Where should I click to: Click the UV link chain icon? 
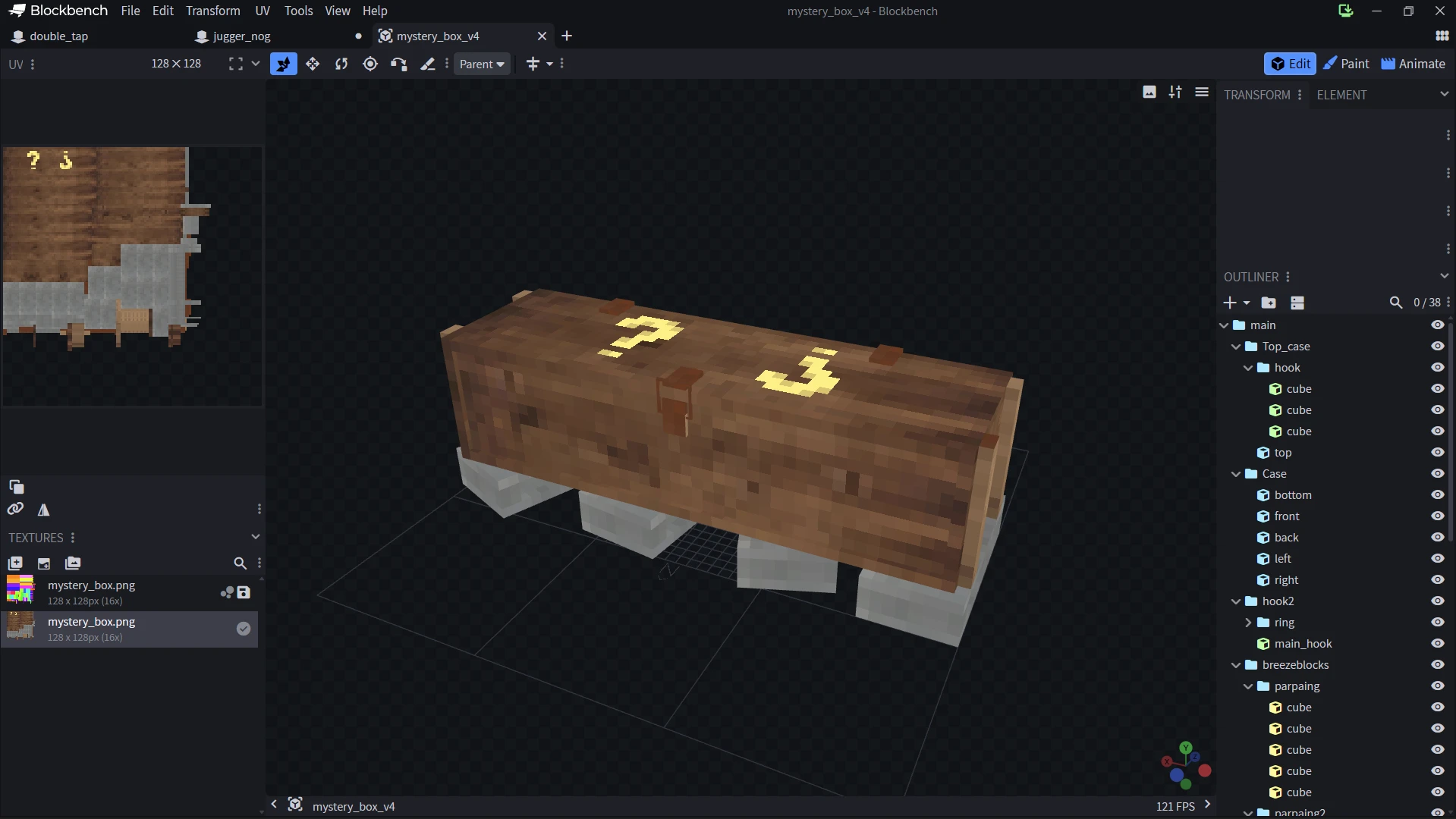click(x=15, y=509)
